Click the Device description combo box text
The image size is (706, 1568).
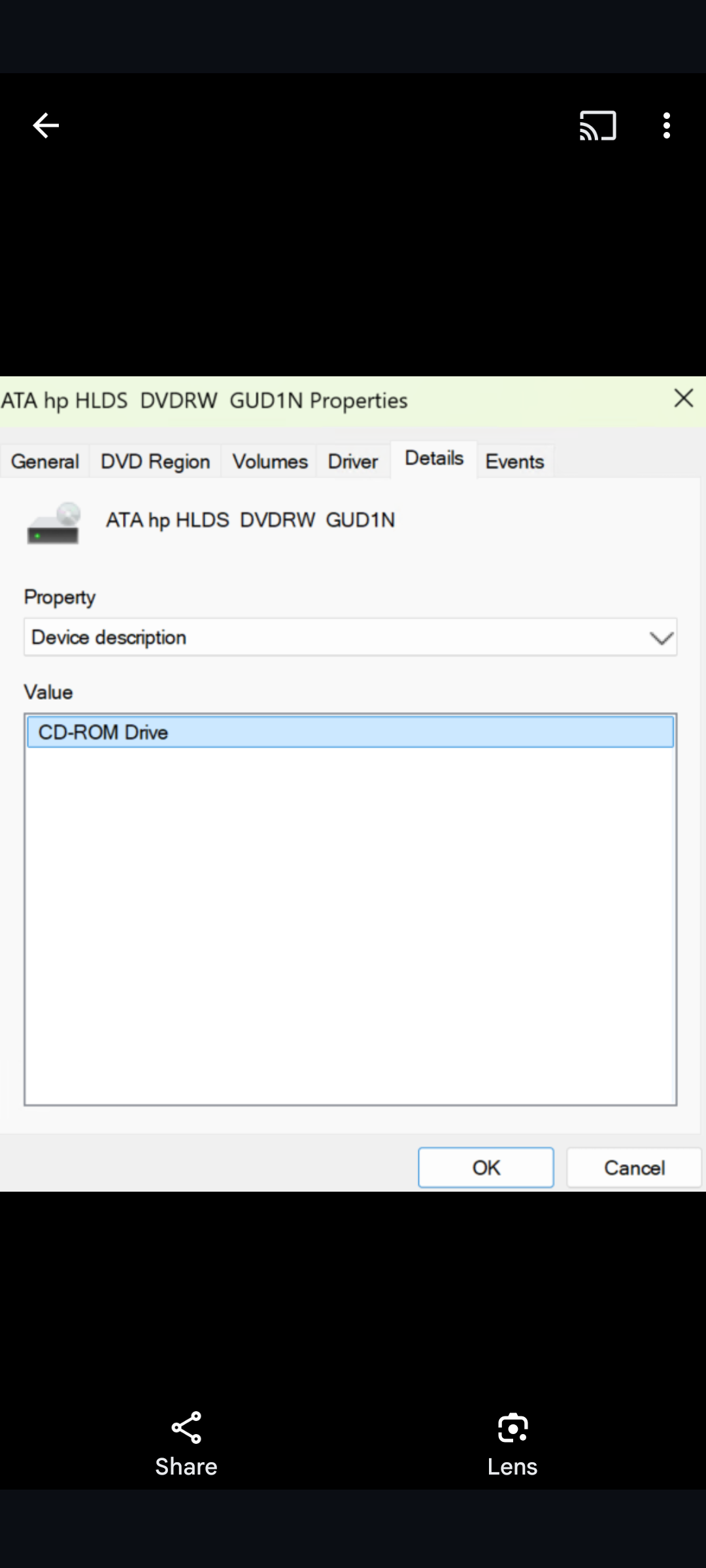click(109, 638)
